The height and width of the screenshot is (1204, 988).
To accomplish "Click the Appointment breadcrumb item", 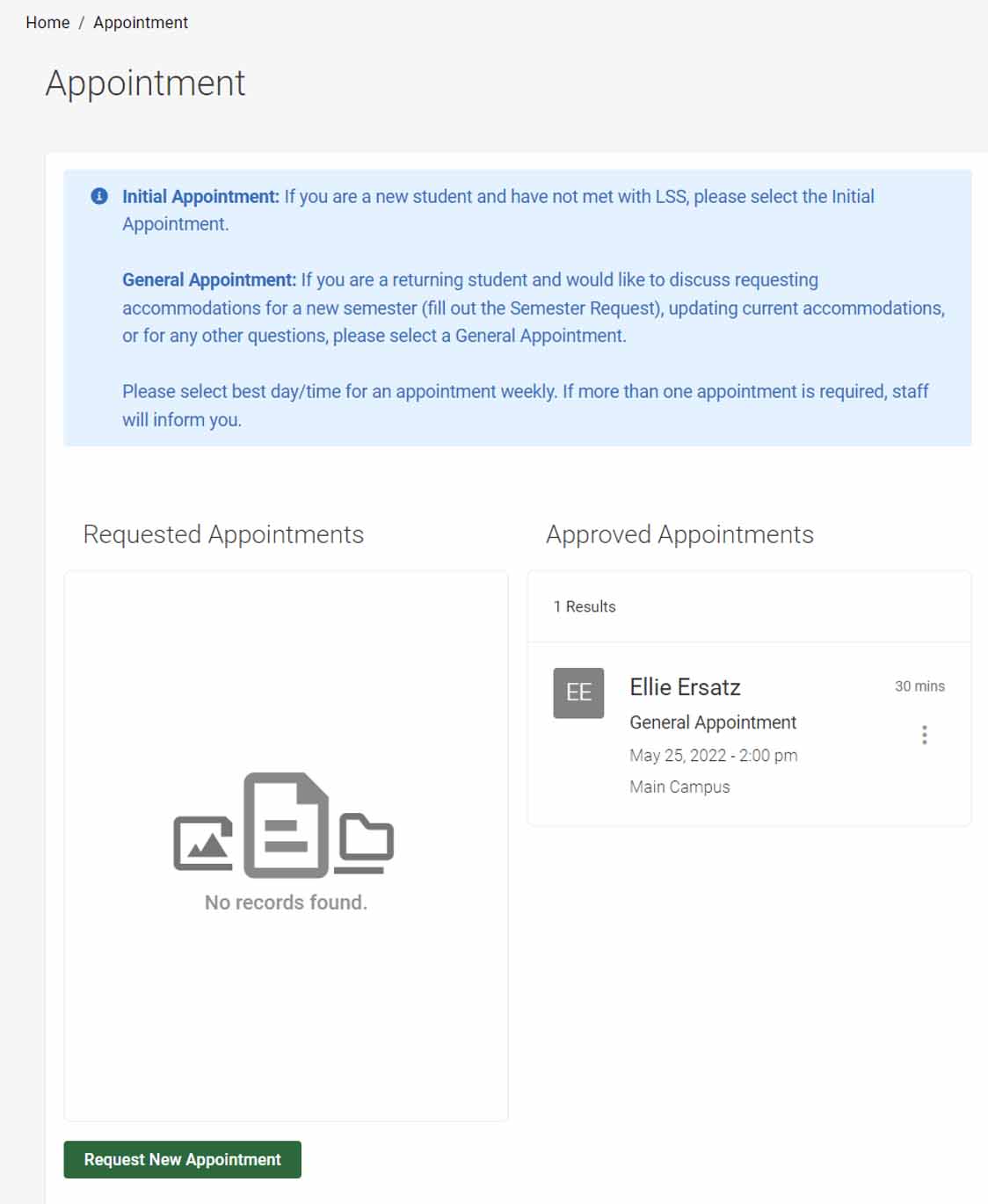I will pos(141,22).
